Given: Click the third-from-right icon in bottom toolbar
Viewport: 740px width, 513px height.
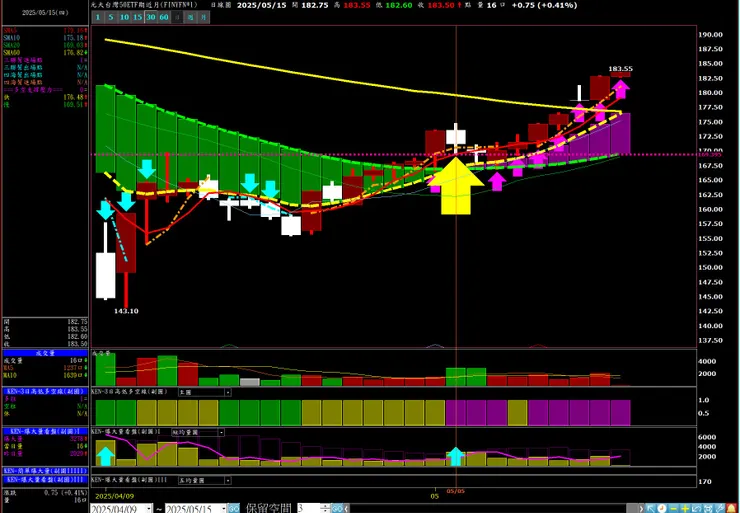Looking at the screenshot, I should click(x=708, y=509).
